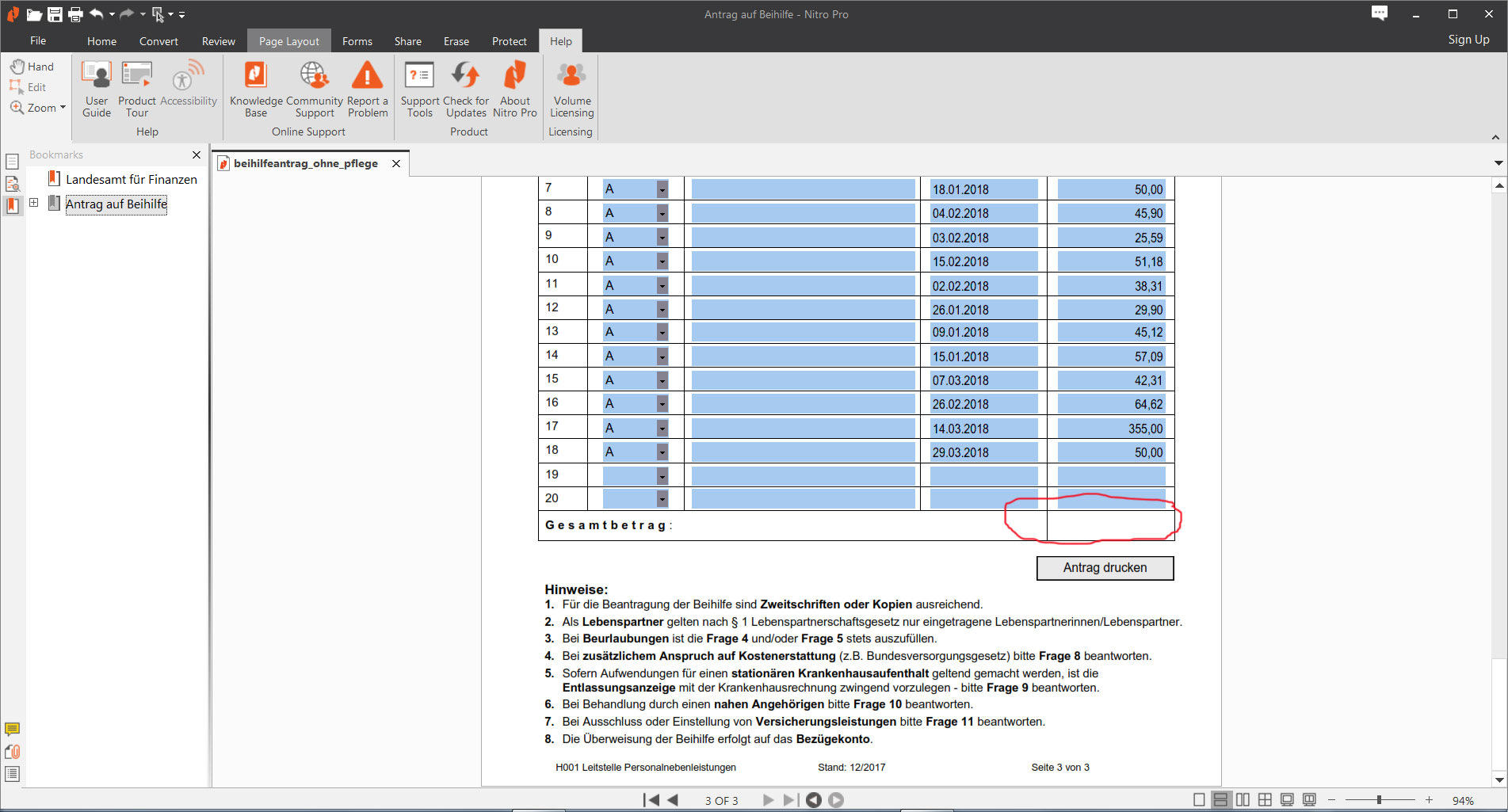The height and width of the screenshot is (812, 1508).
Task: Click the date 29.03.2018 in row 18
Action: click(x=960, y=452)
